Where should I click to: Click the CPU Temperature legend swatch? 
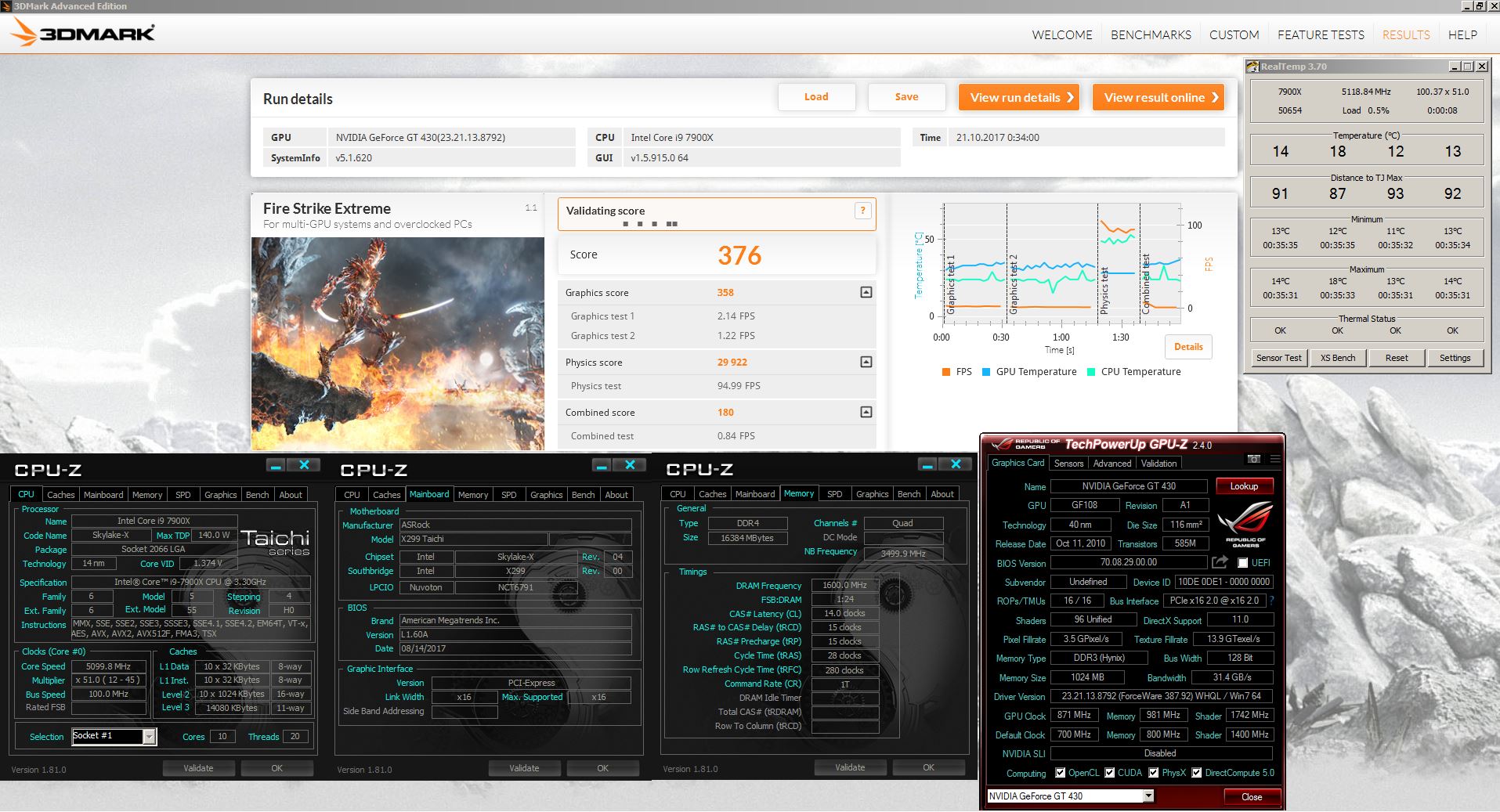pyautogui.click(x=1091, y=372)
